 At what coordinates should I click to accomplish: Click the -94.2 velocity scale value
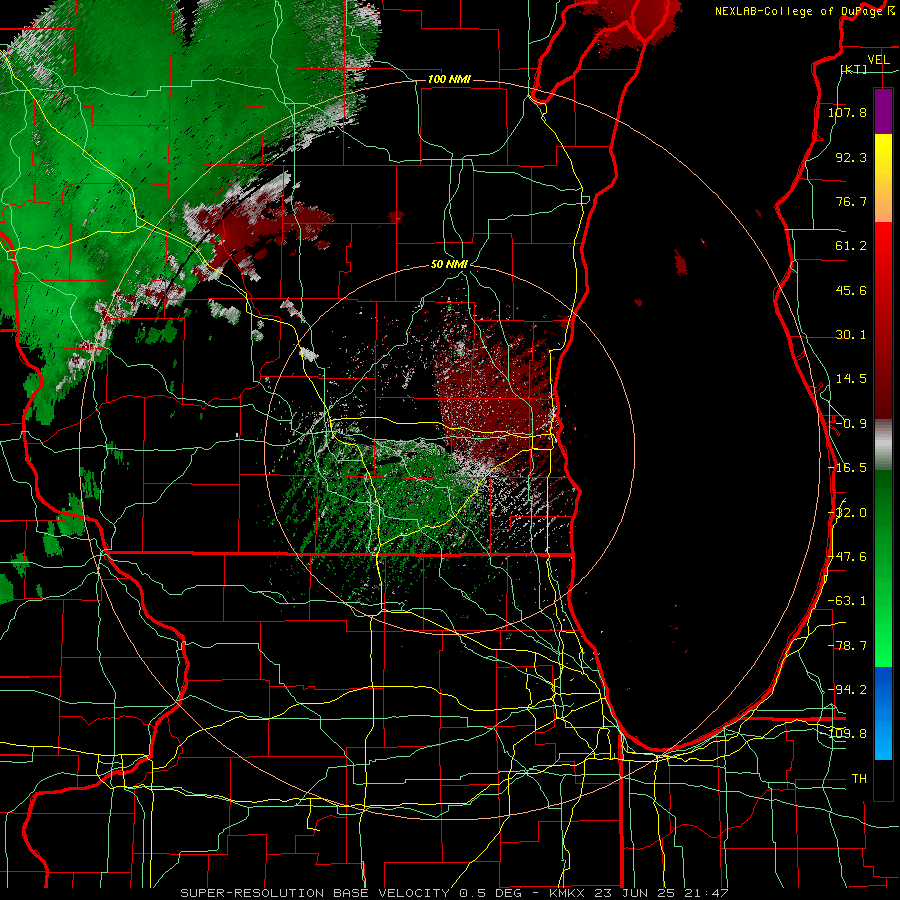(847, 689)
